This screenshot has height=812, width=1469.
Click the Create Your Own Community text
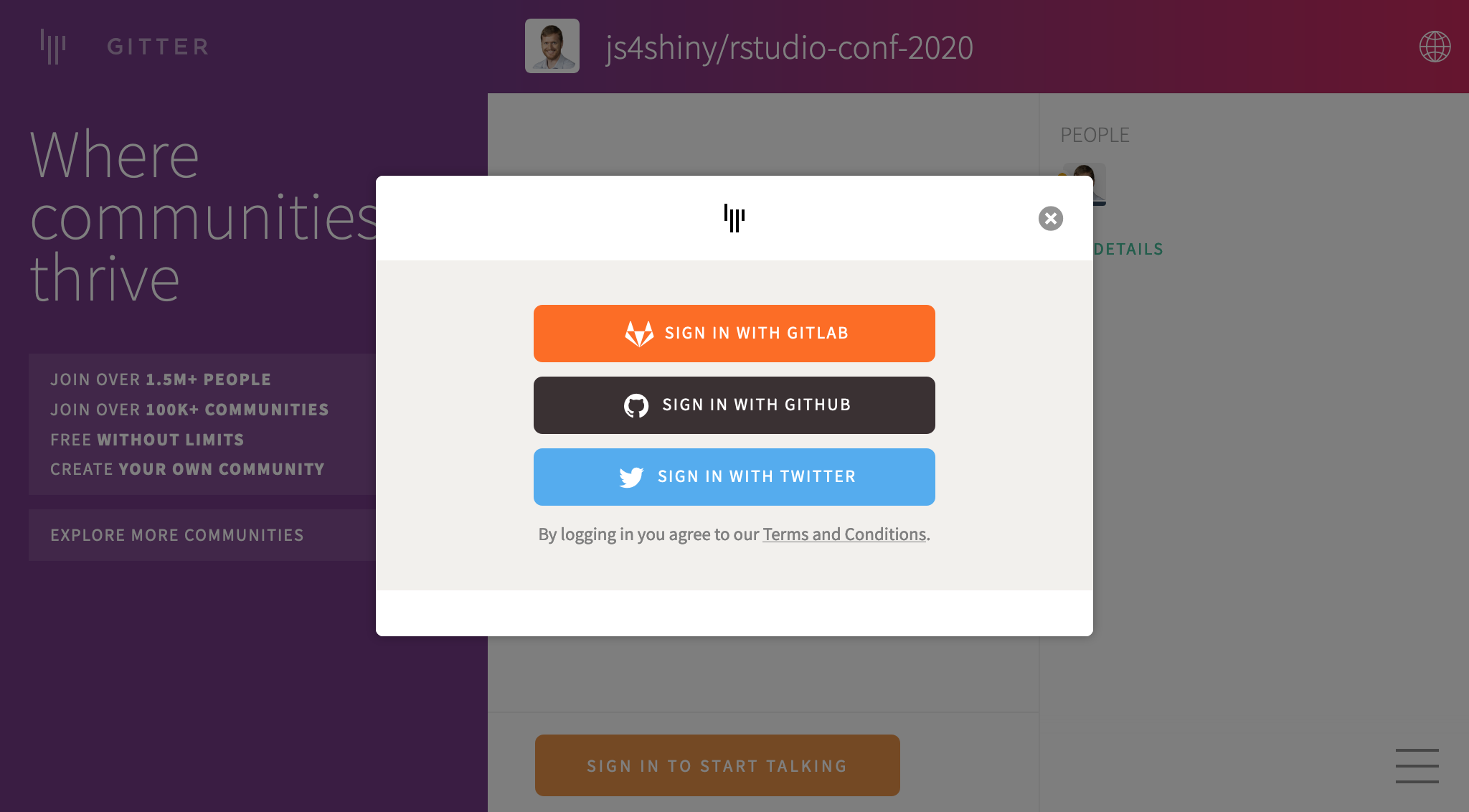pyautogui.click(x=187, y=469)
